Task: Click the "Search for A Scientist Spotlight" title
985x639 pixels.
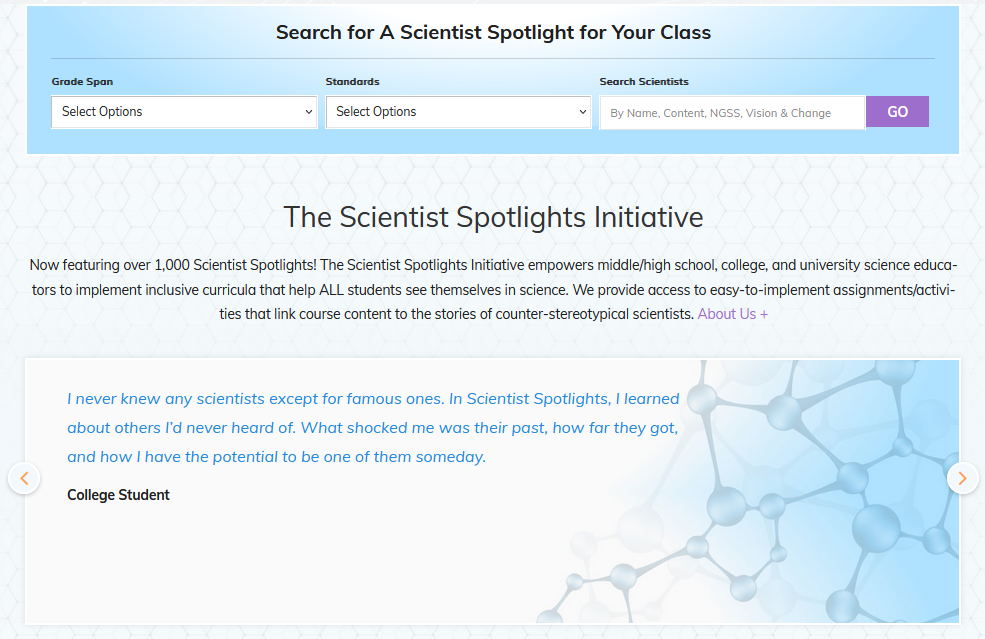Action: click(x=493, y=32)
